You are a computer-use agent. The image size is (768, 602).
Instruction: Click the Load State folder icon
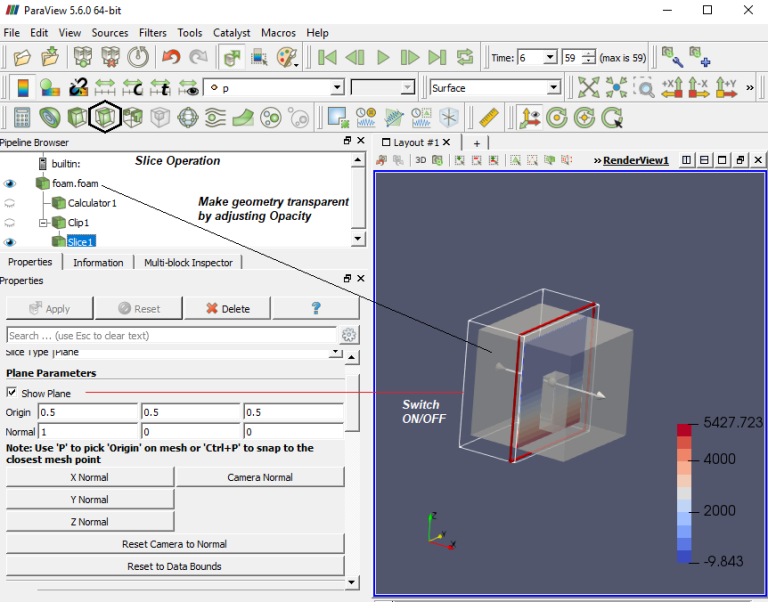coord(50,58)
